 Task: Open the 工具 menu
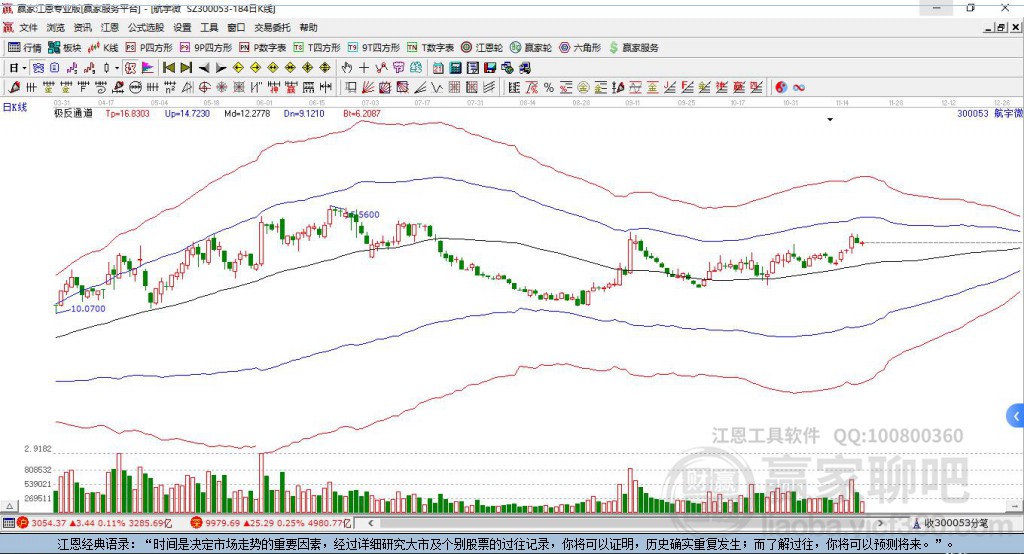209,27
